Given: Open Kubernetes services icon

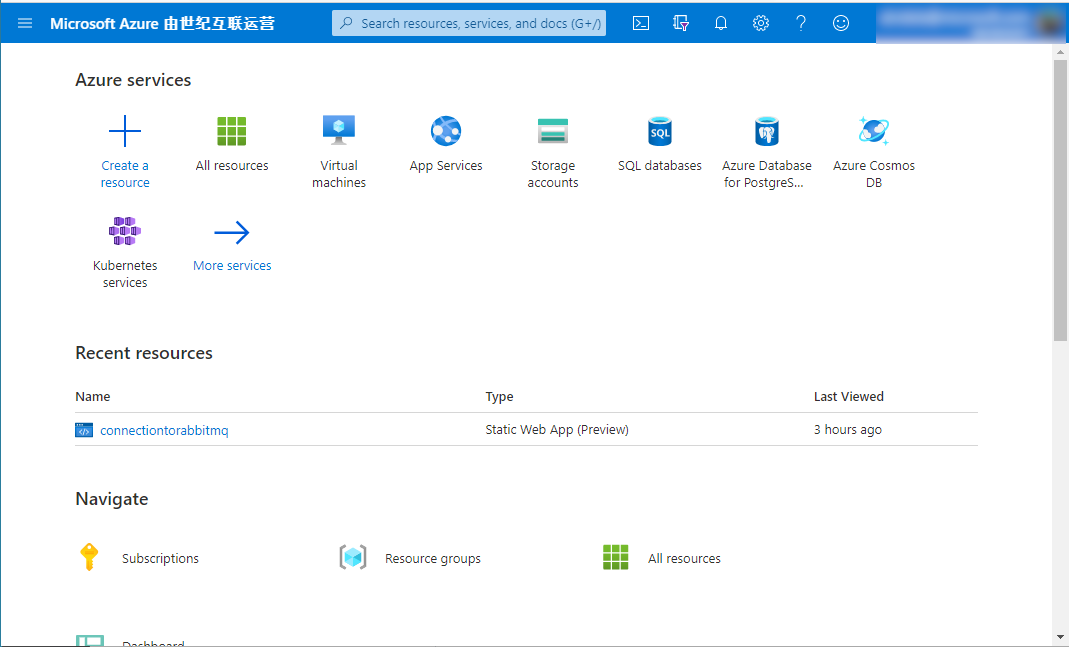Looking at the screenshot, I should (x=125, y=231).
